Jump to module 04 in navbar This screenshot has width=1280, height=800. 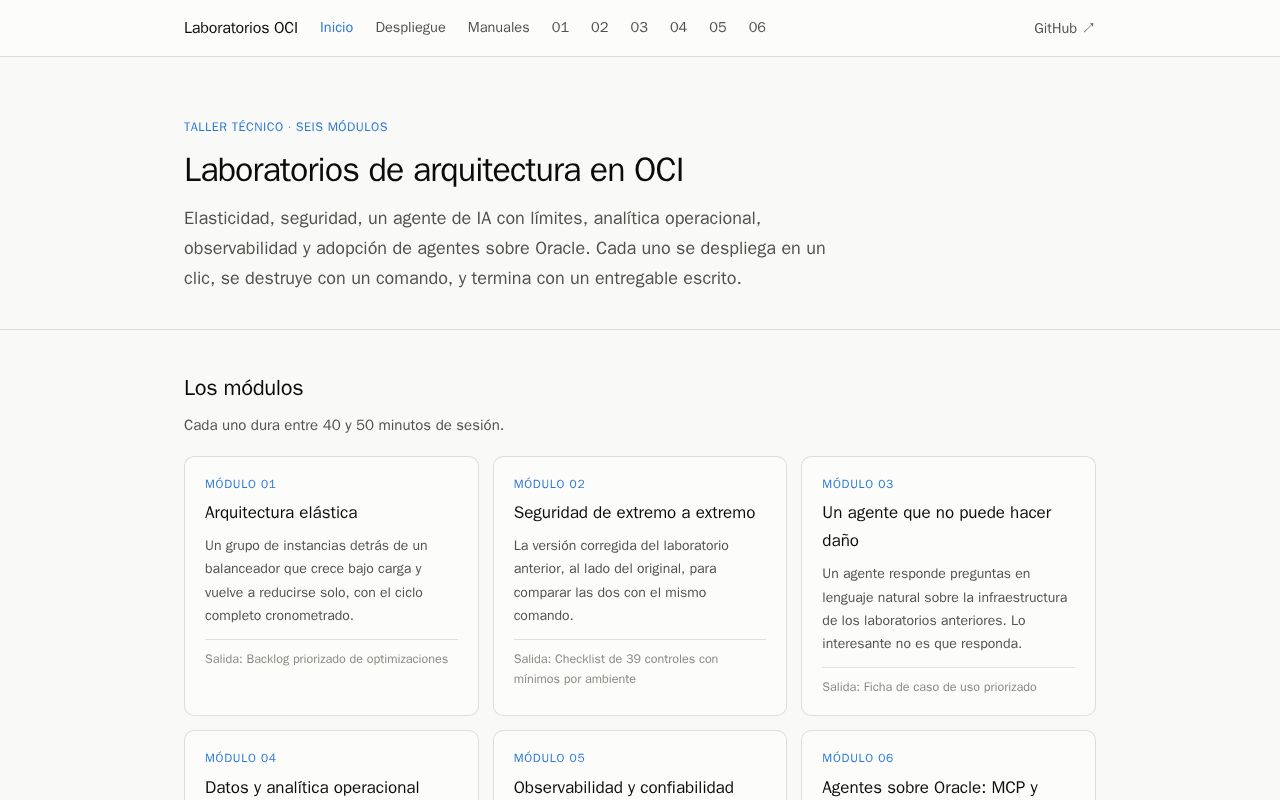(678, 27)
